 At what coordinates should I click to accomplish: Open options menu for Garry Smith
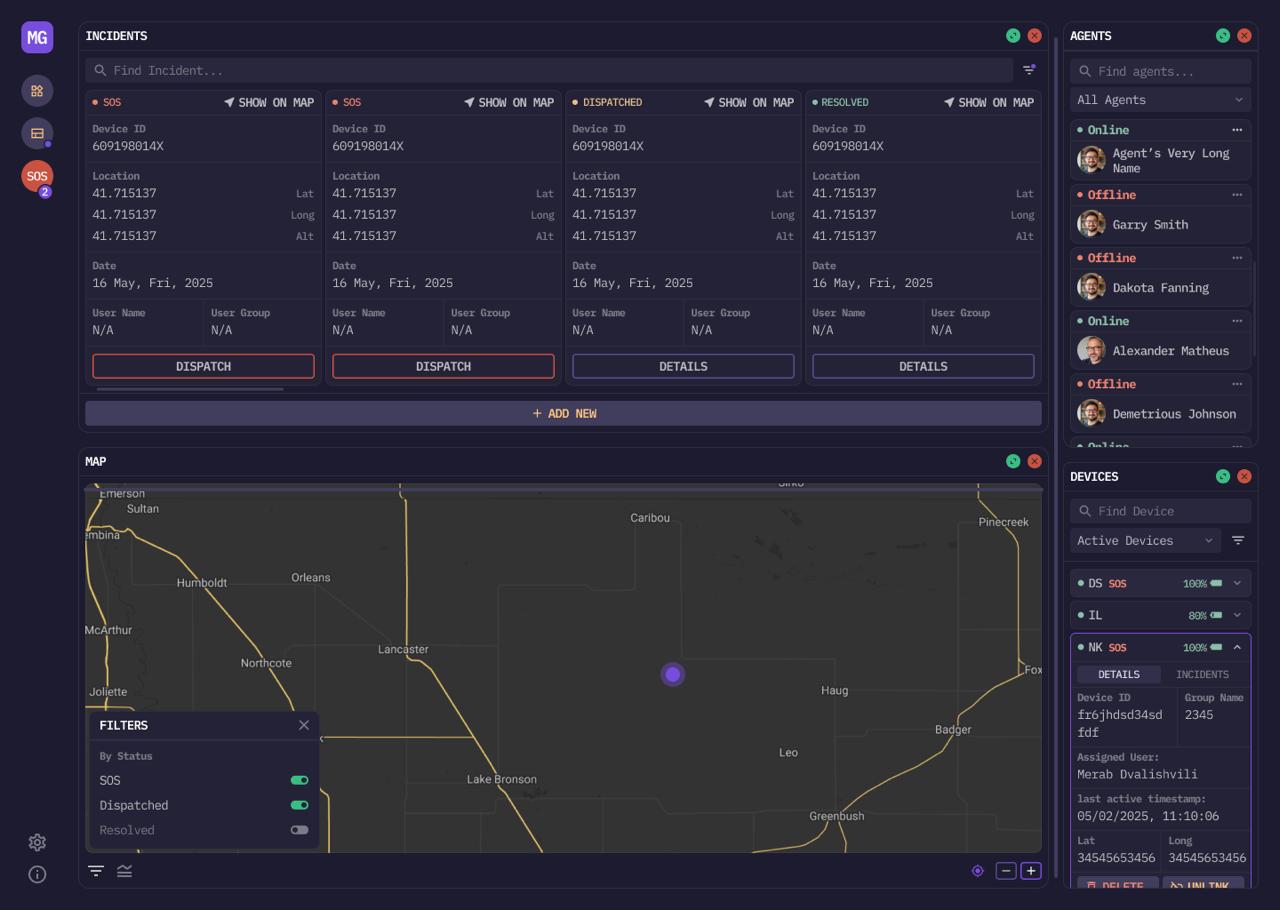click(x=1237, y=195)
